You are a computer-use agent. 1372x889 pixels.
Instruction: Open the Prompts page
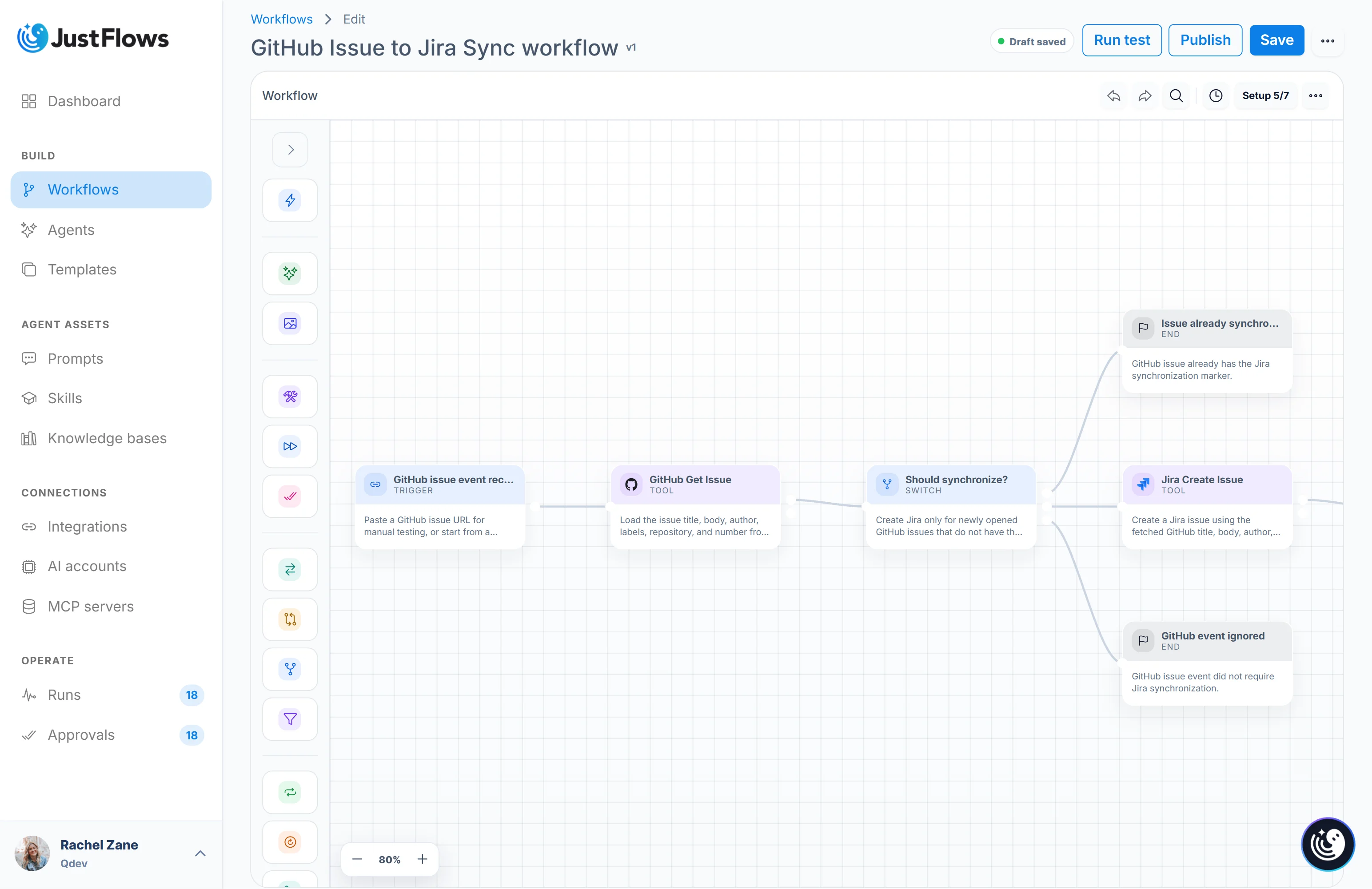click(111, 359)
